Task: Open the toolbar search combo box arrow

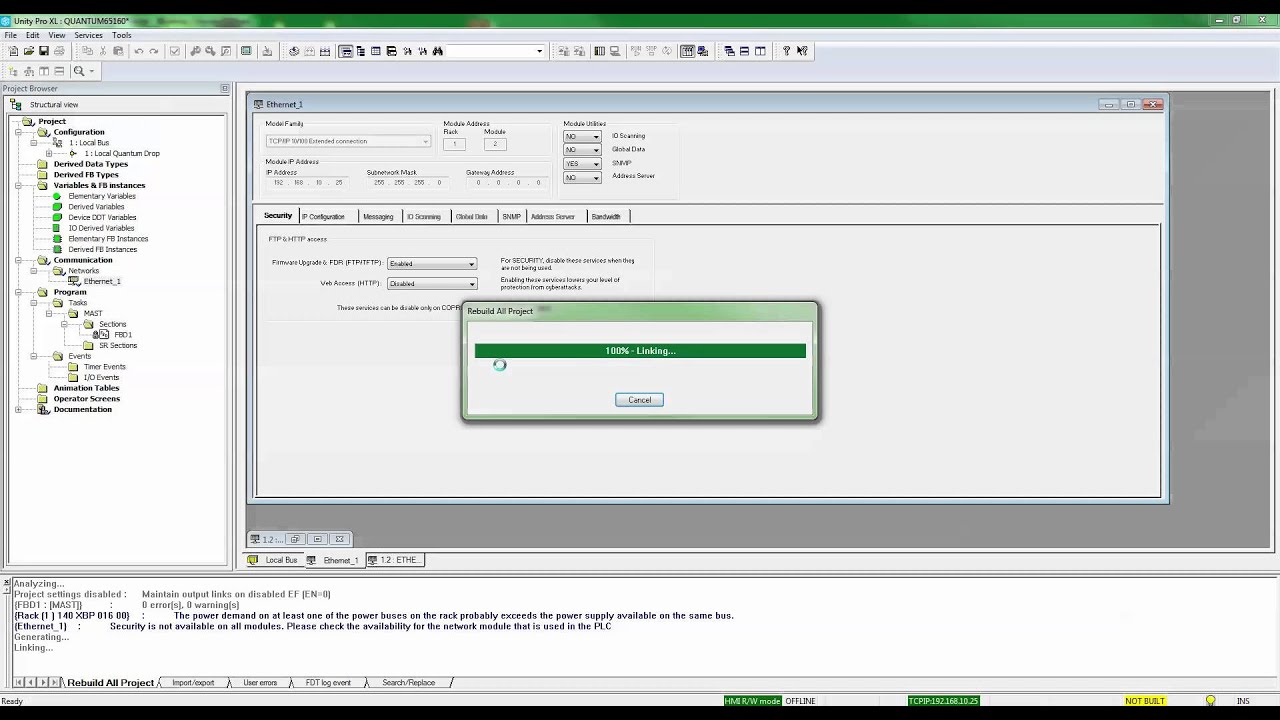Action: point(539,51)
